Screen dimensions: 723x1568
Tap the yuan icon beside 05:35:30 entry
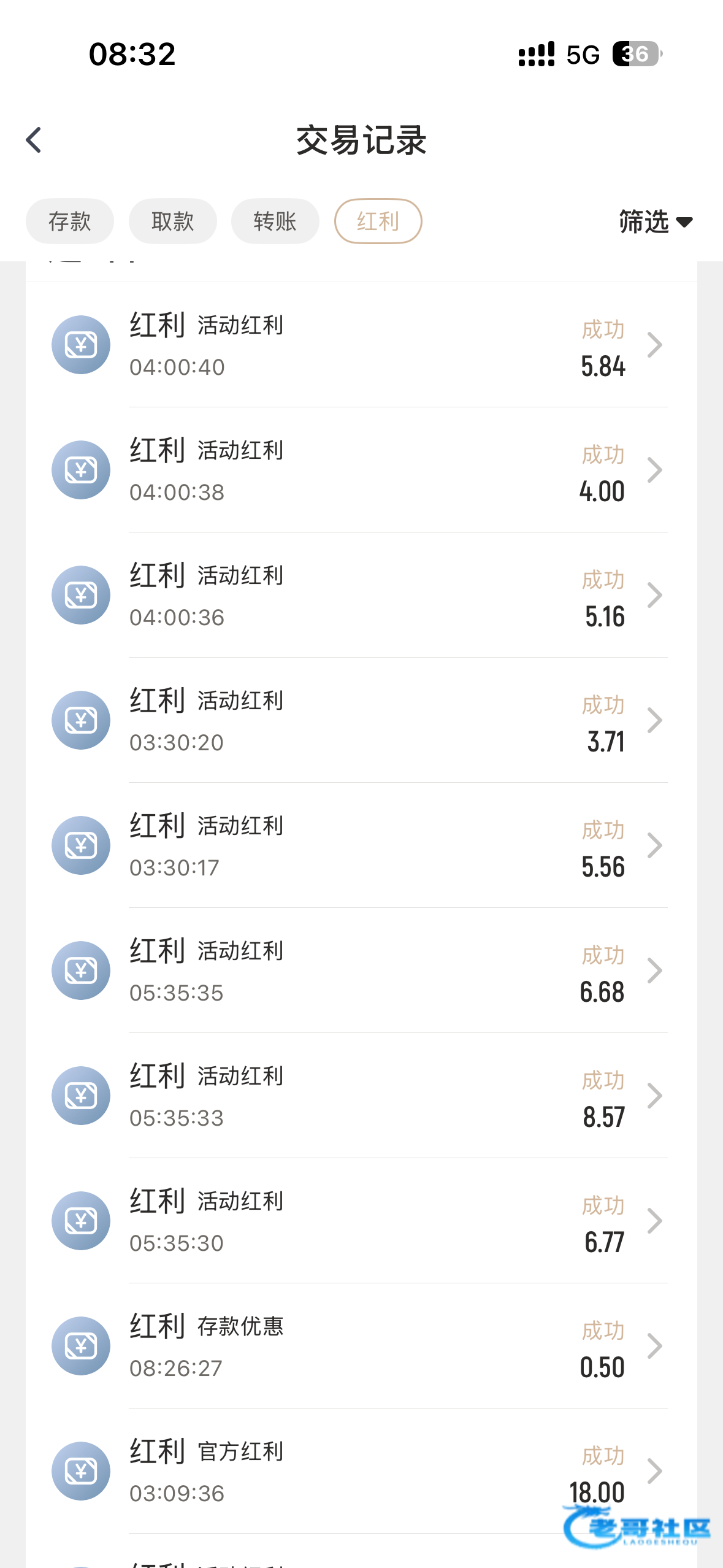tap(81, 1221)
